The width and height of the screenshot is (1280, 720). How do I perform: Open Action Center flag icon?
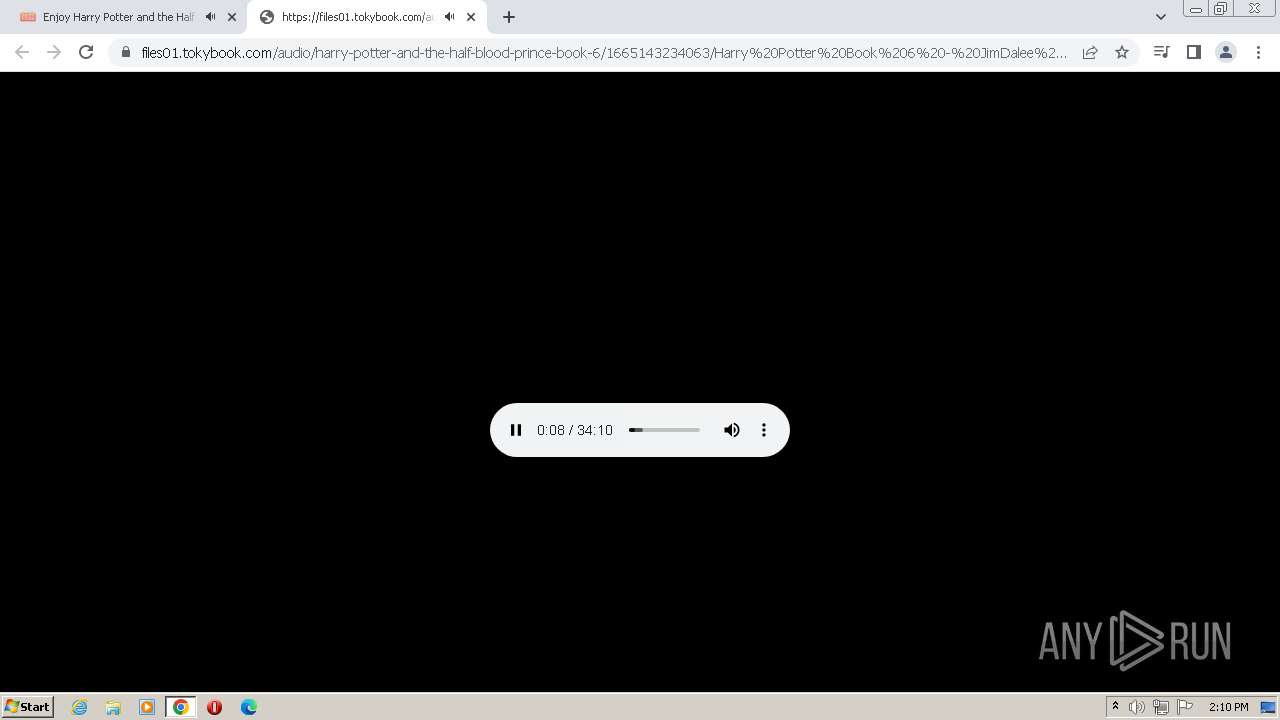pyautogui.click(x=1185, y=707)
